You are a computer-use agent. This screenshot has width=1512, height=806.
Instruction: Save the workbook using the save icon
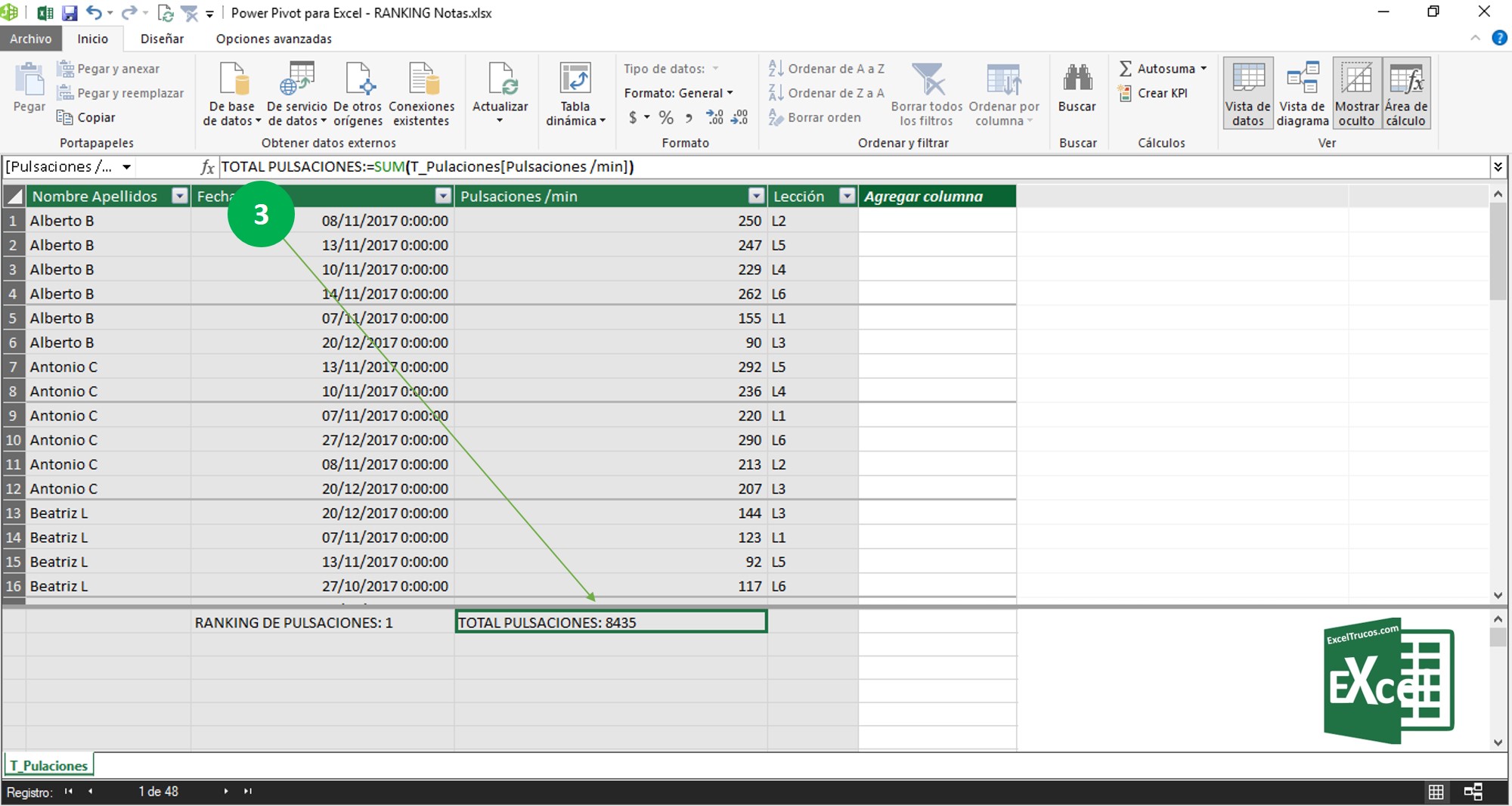point(70,13)
